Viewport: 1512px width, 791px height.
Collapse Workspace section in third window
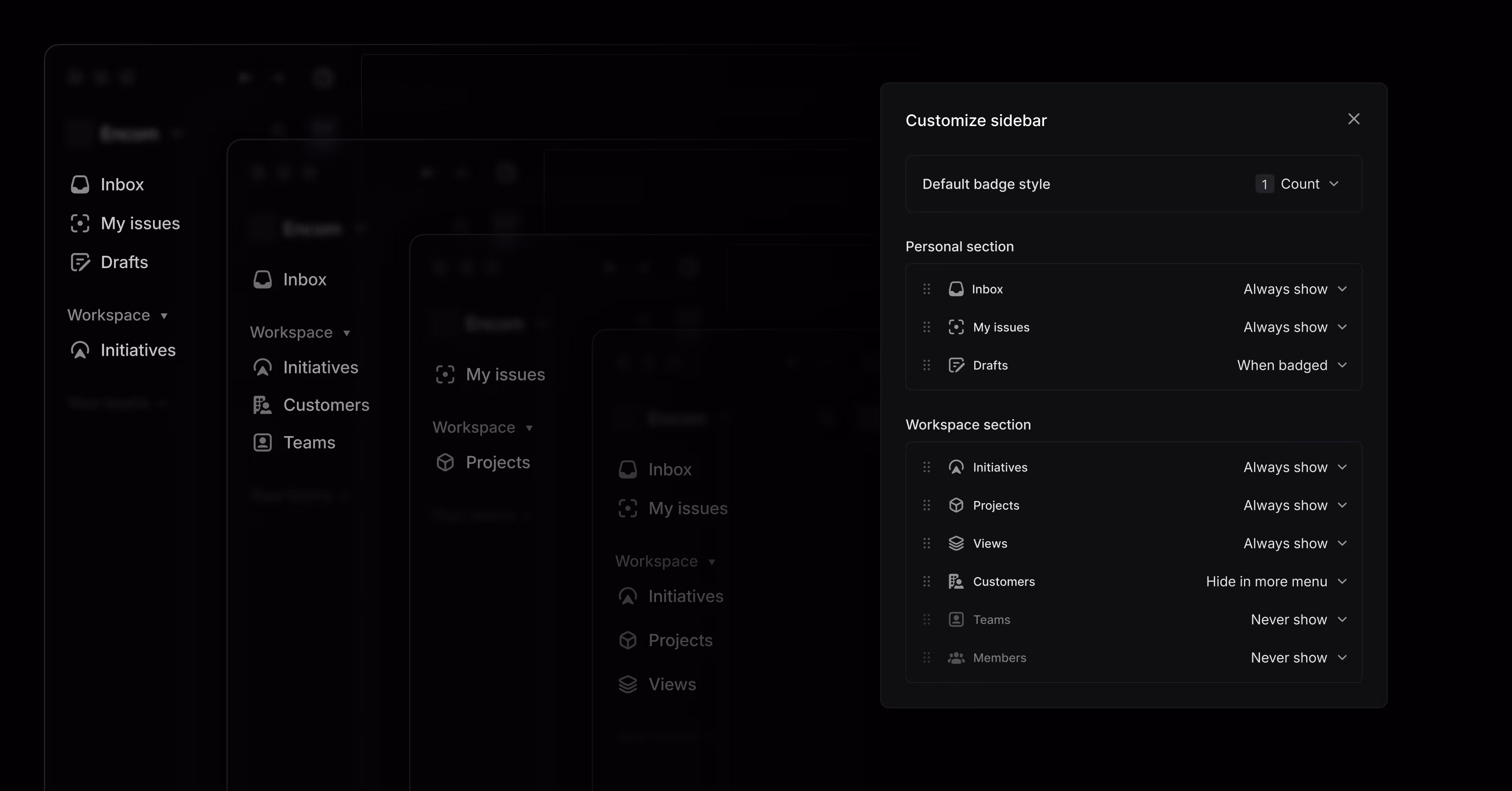pyautogui.click(x=483, y=427)
